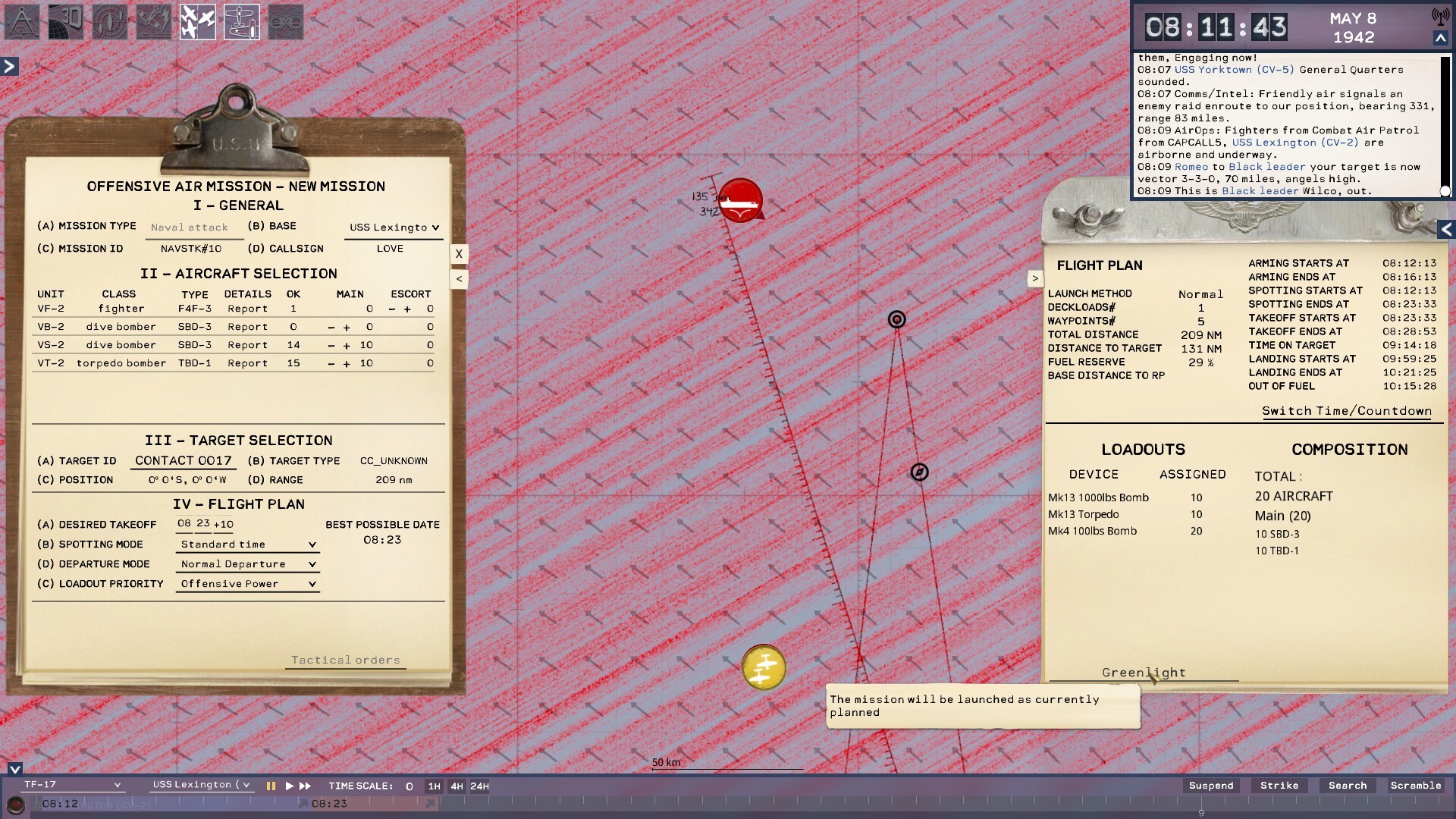1456x819 pixels.
Task: Expand flight plan using right chevron tab
Action: point(1035,278)
